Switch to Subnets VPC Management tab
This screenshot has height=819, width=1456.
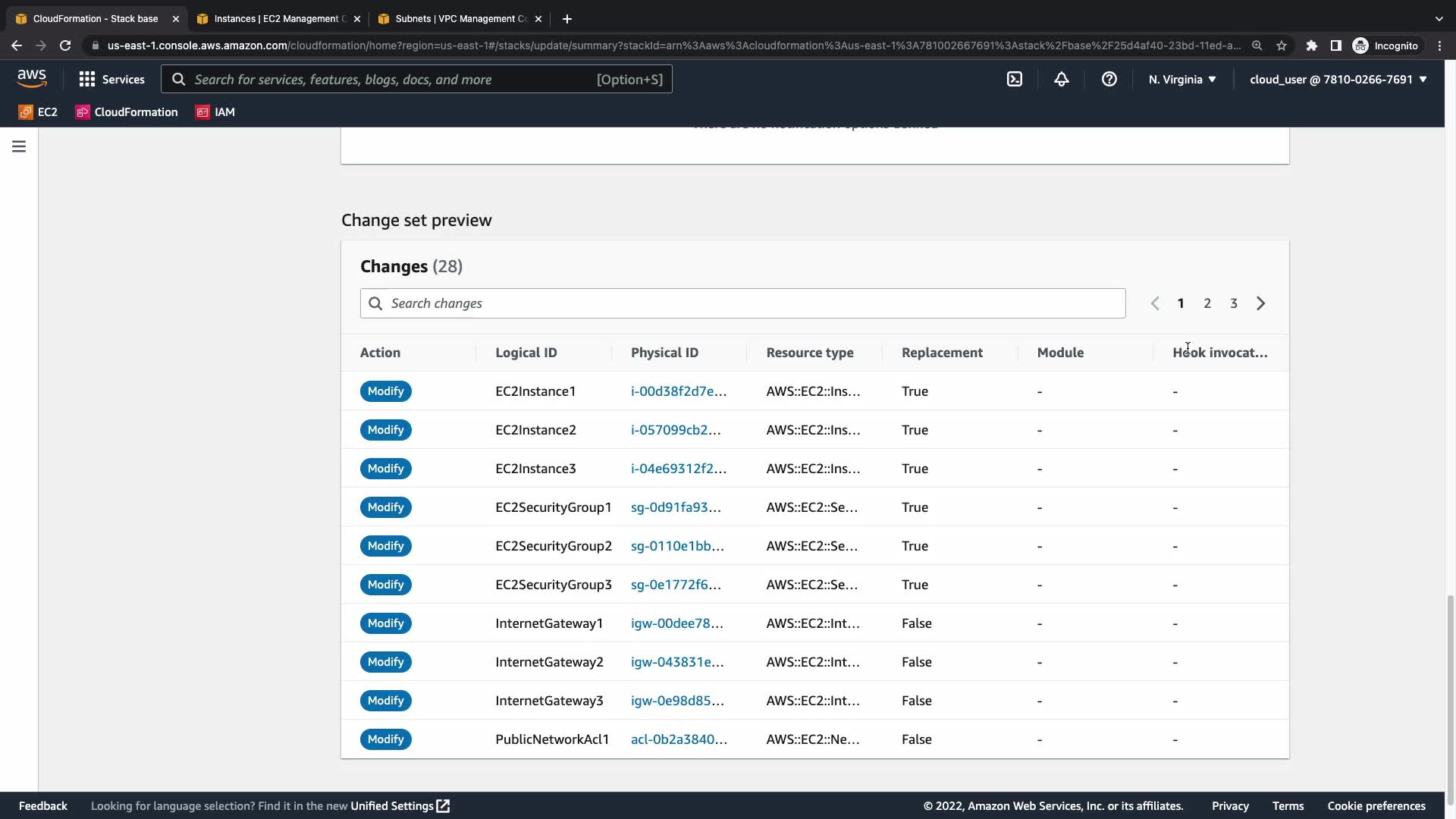point(460,18)
